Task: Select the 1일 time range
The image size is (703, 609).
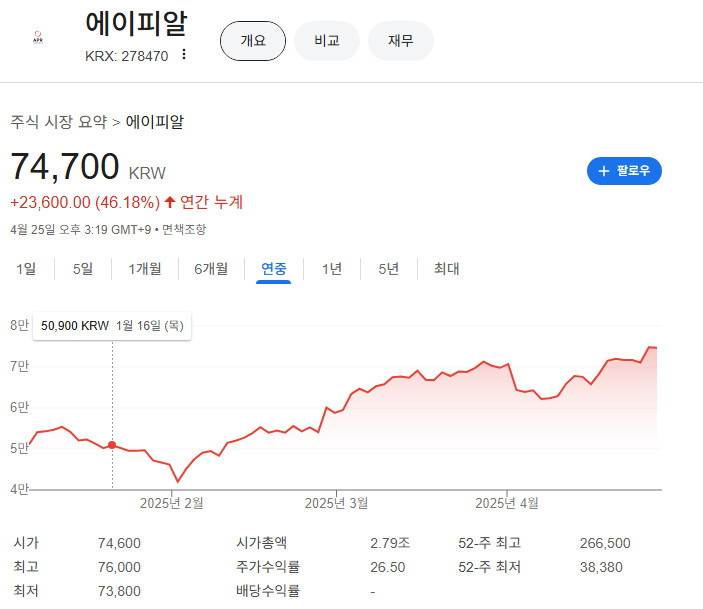Action: coord(26,268)
